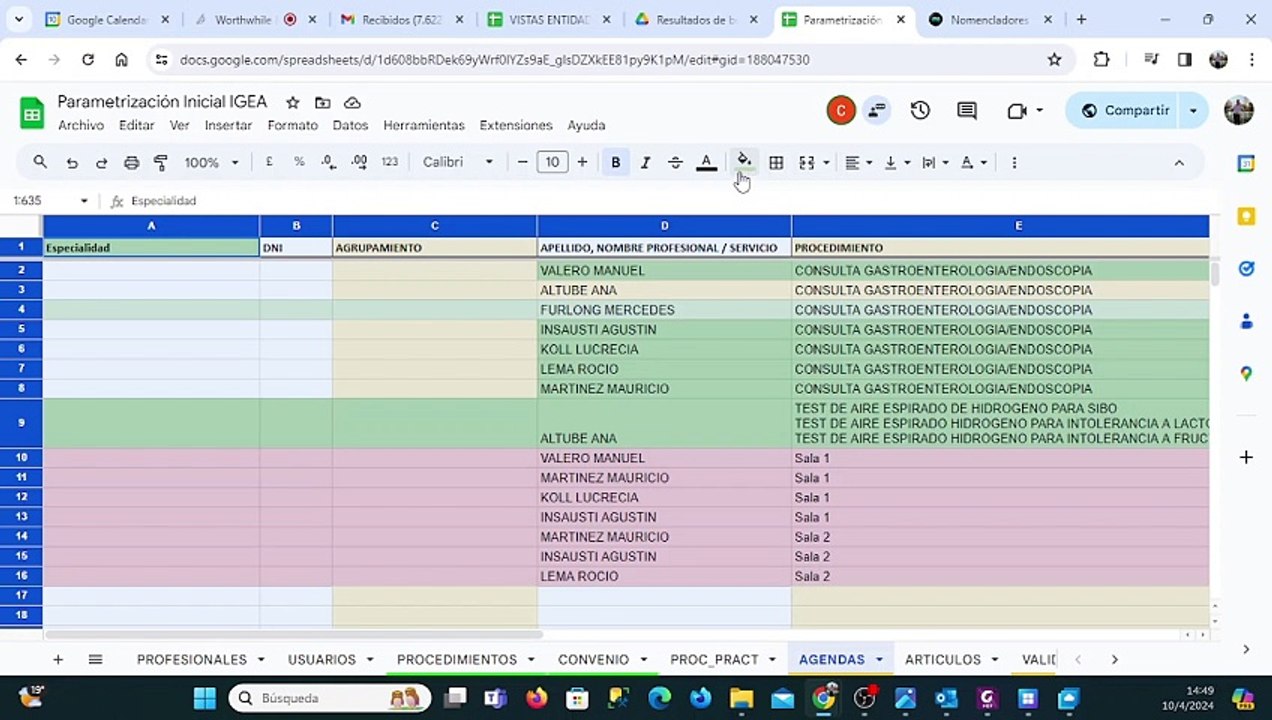Add a new sheet with plus button

[57, 659]
